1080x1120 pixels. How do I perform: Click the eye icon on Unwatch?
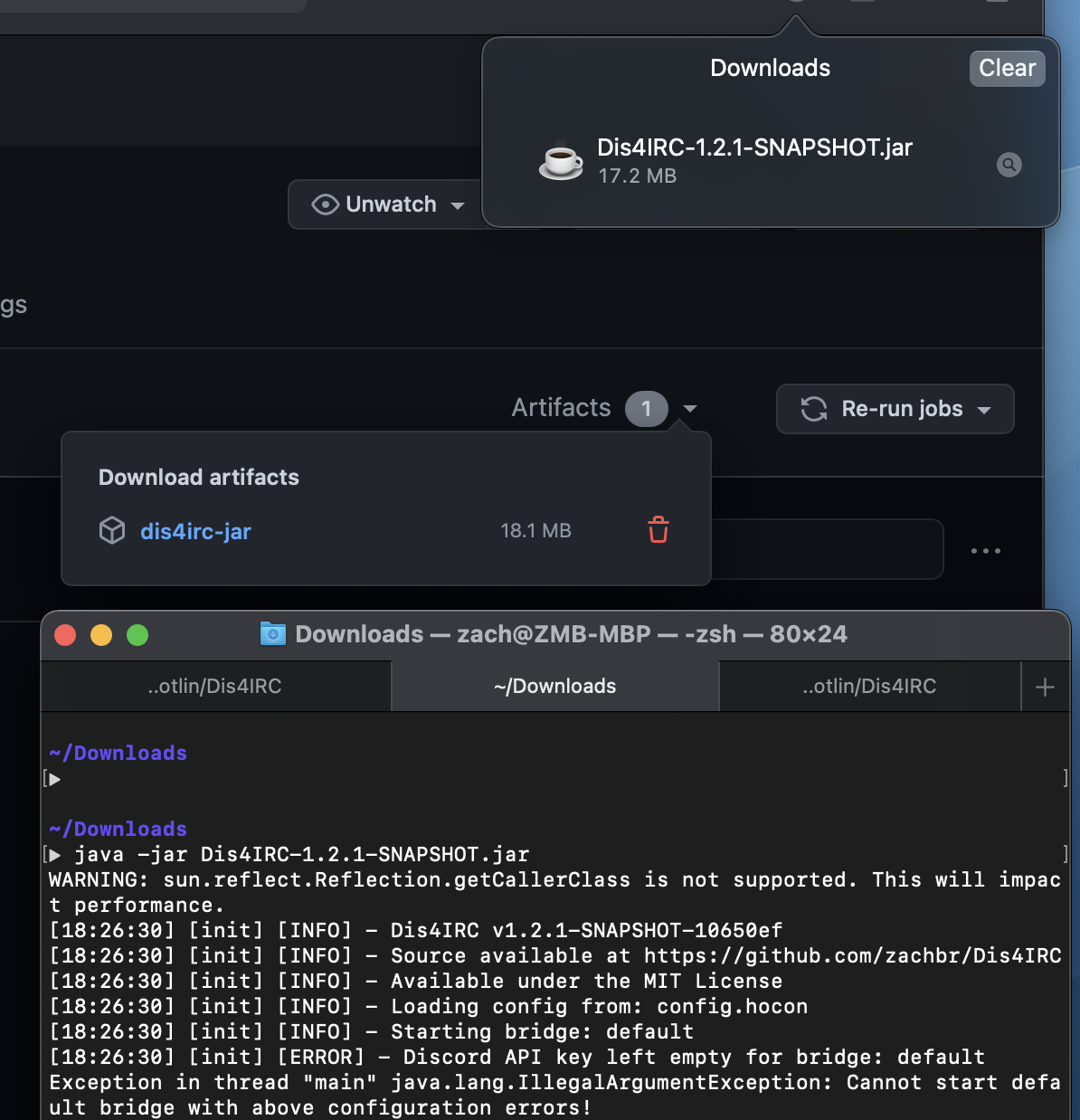click(x=325, y=204)
